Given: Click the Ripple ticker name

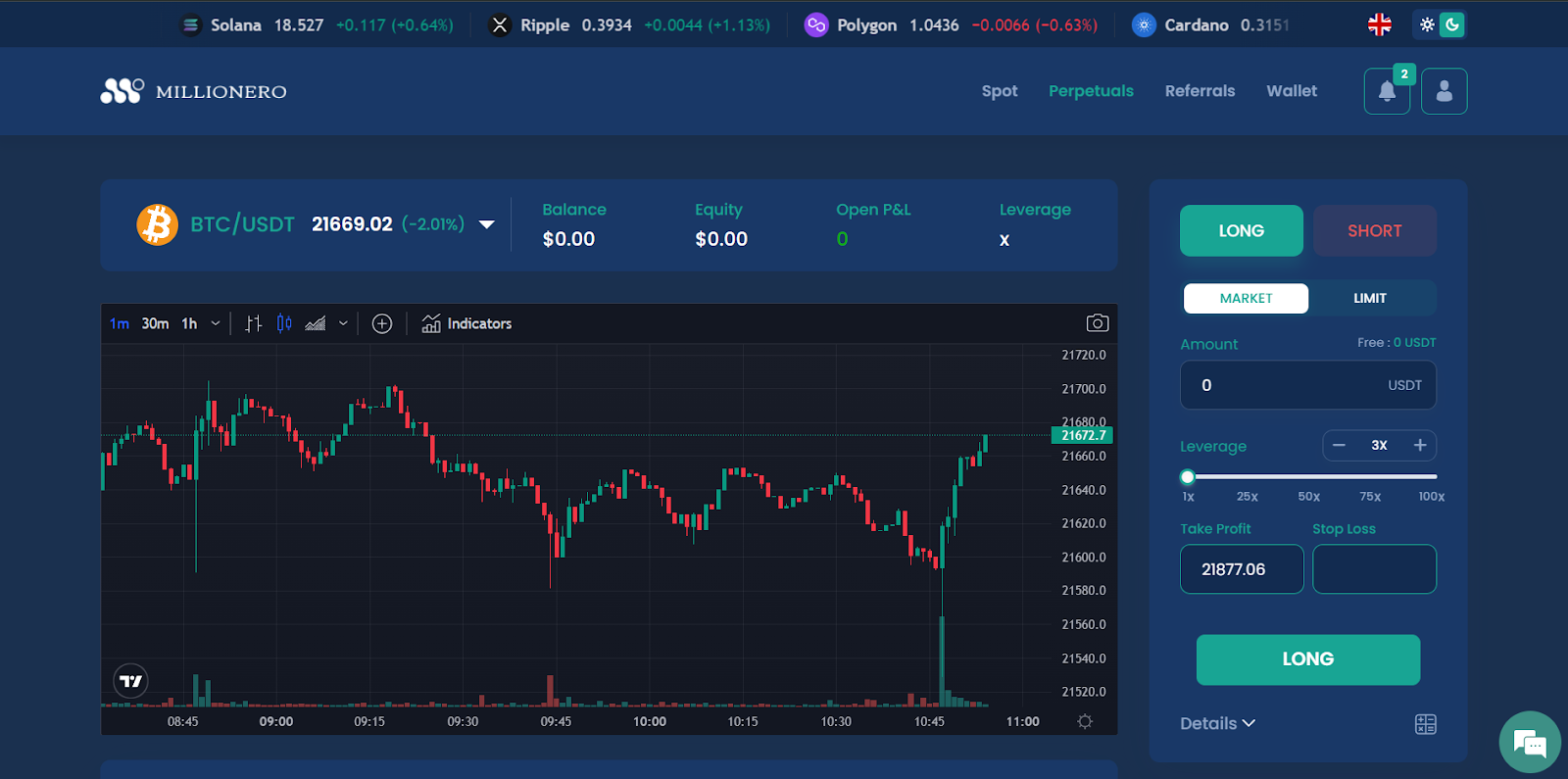Looking at the screenshot, I should point(545,25).
